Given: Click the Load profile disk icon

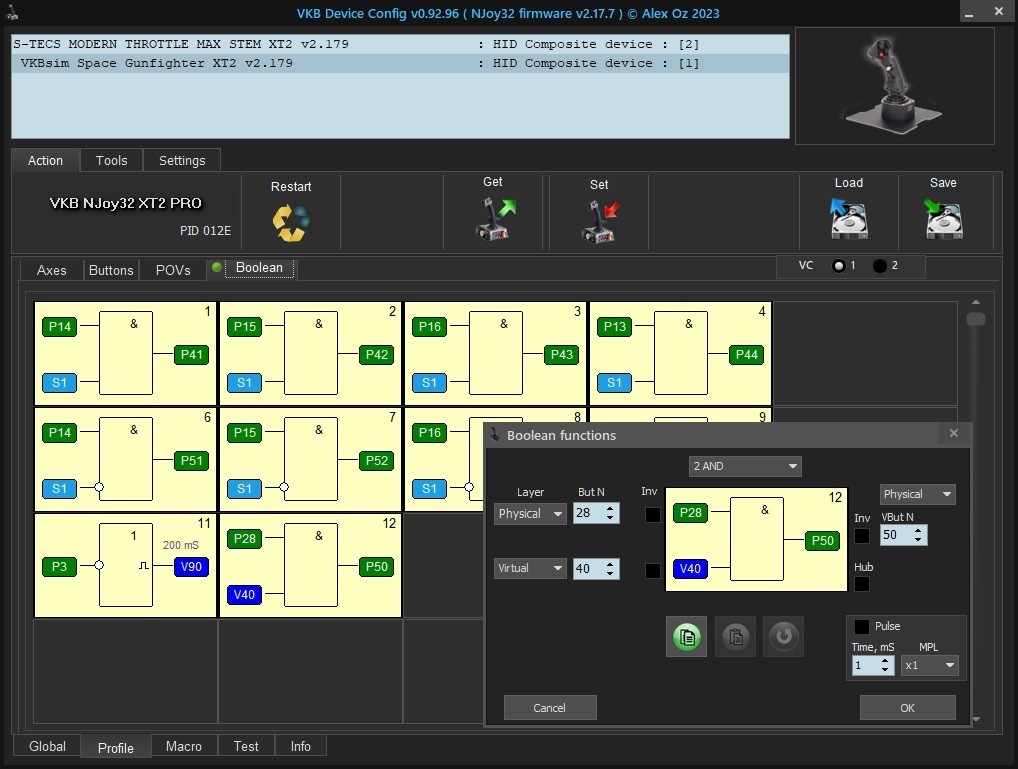Looking at the screenshot, I should 848,219.
